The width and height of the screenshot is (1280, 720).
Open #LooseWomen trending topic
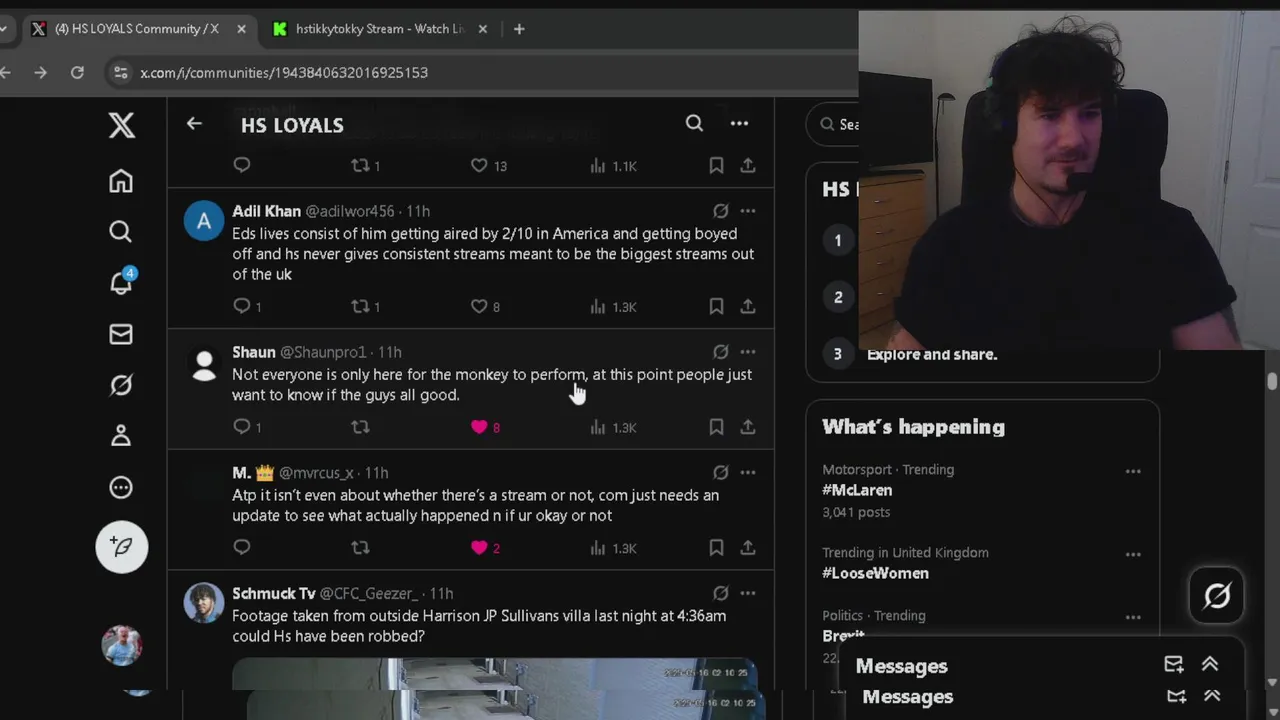tap(875, 573)
